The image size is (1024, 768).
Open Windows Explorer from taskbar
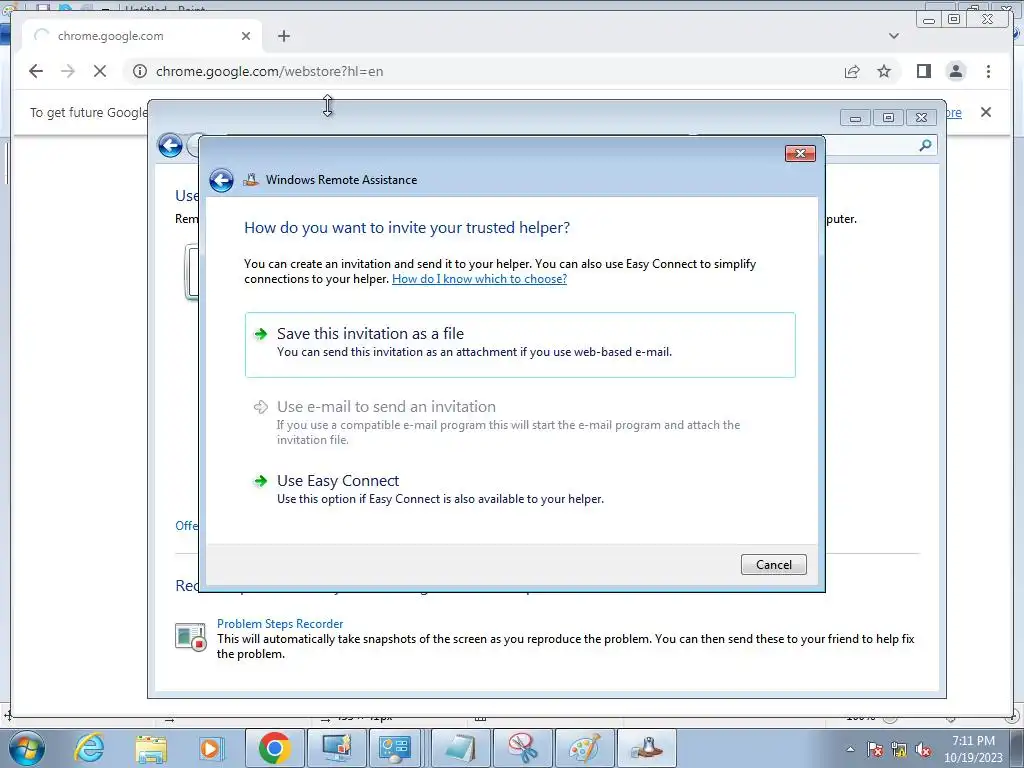point(151,748)
